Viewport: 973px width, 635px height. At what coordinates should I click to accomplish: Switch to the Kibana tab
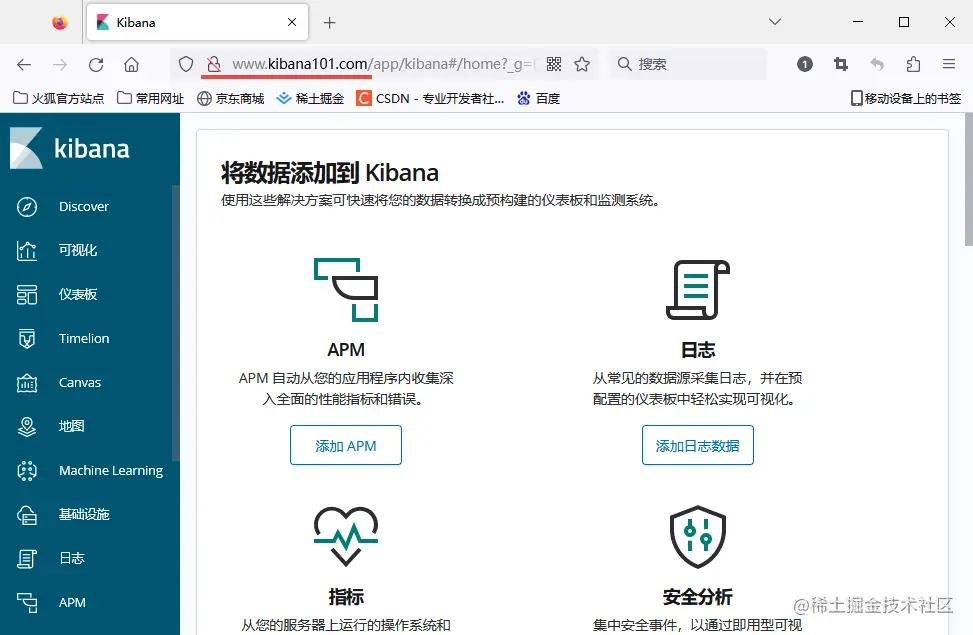click(x=197, y=22)
